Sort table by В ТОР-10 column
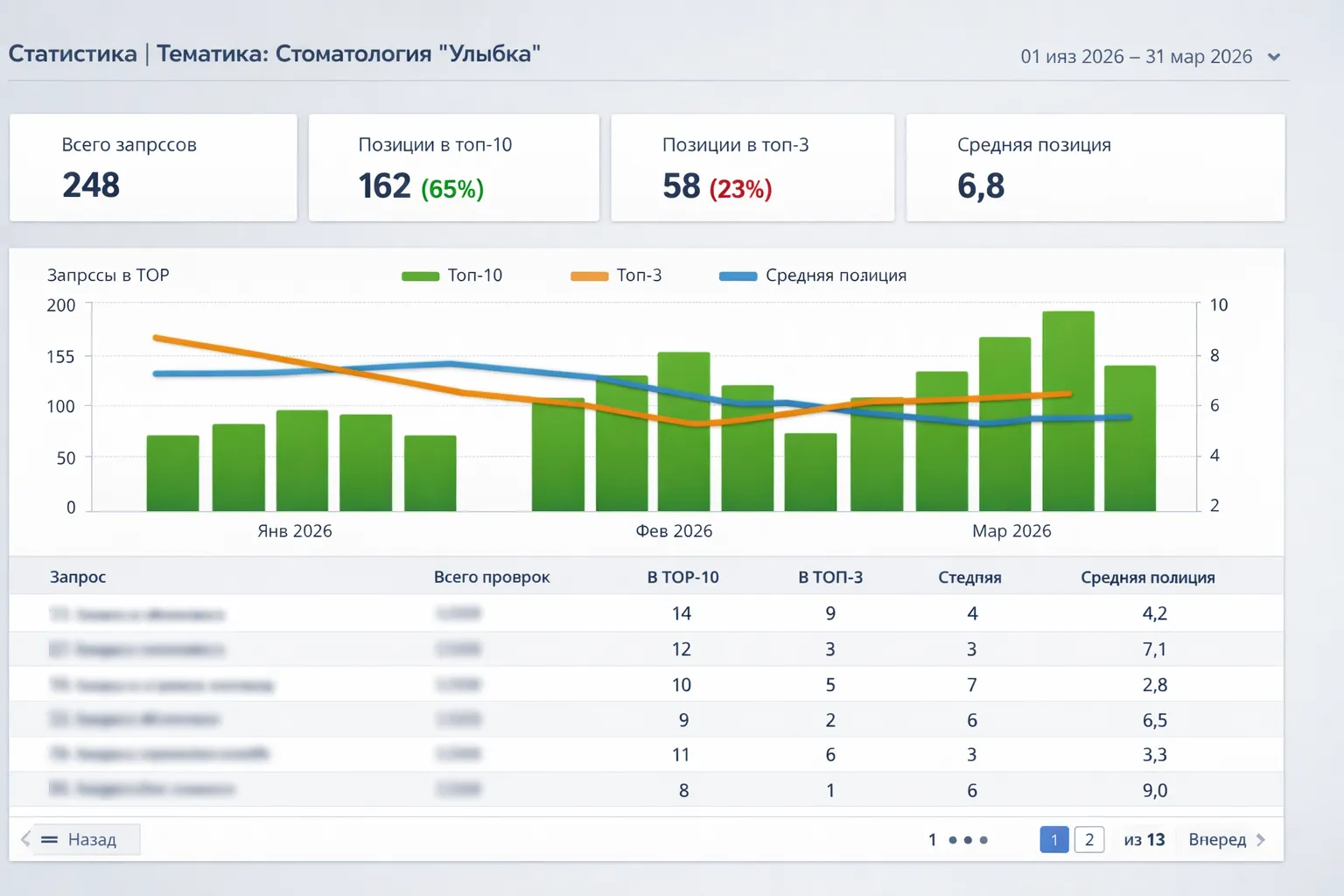This screenshot has width=1344, height=896. pos(682,577)
